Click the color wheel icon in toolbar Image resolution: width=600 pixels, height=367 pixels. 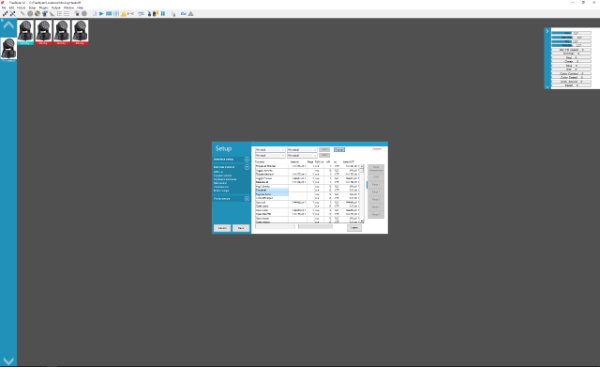tap(38, 14)
